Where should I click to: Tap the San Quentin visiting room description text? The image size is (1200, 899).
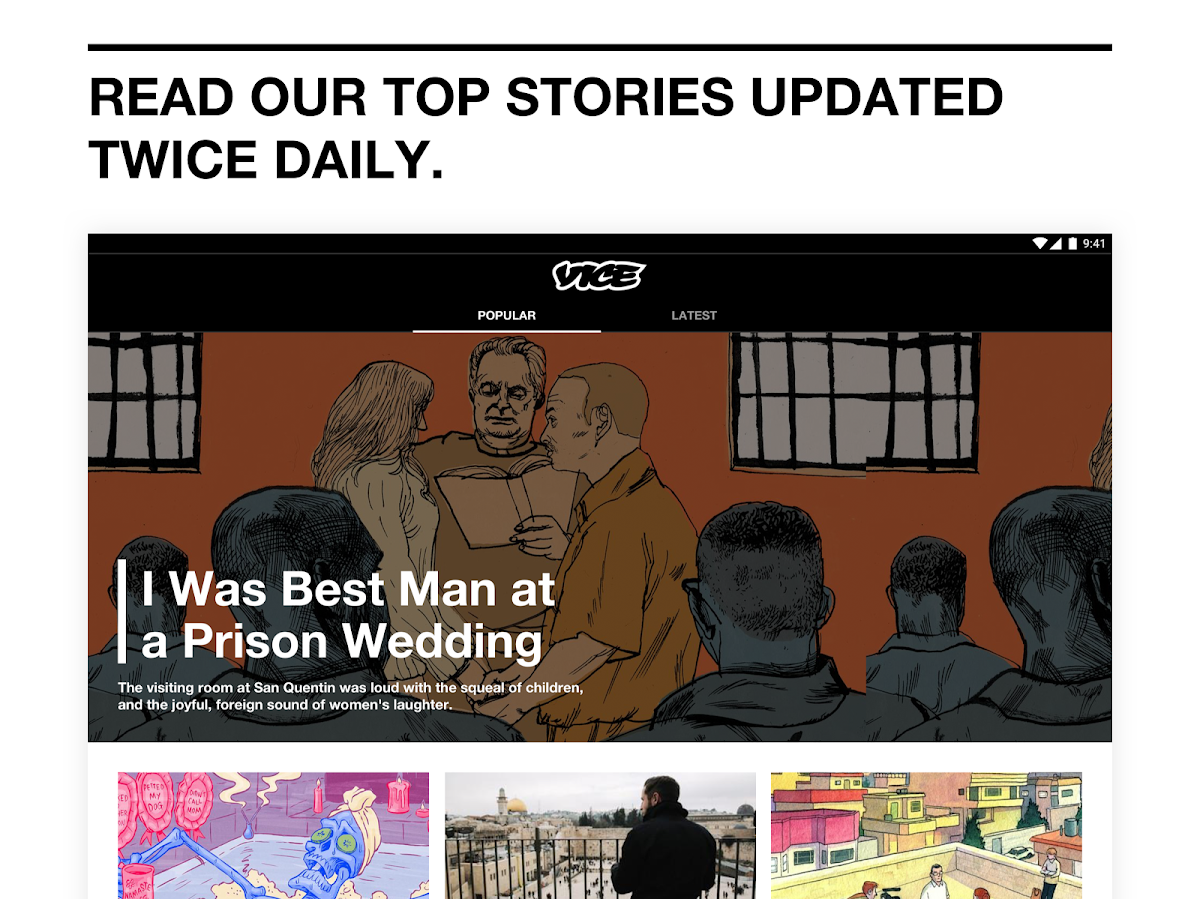(x=350, y=696)
